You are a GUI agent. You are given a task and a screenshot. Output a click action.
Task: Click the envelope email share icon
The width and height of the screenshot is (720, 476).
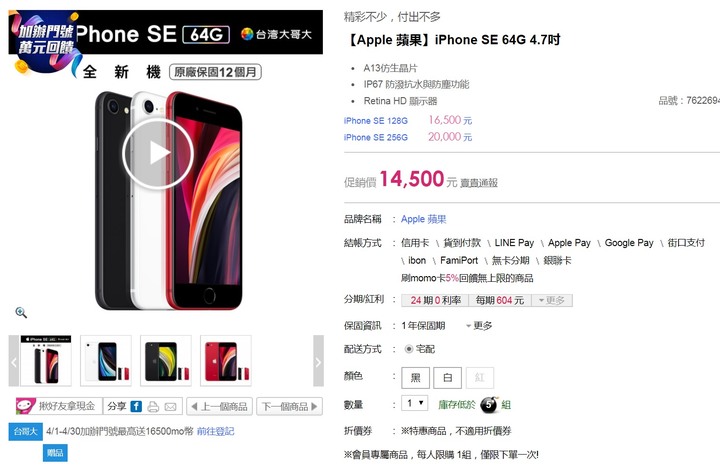[170, 407]
